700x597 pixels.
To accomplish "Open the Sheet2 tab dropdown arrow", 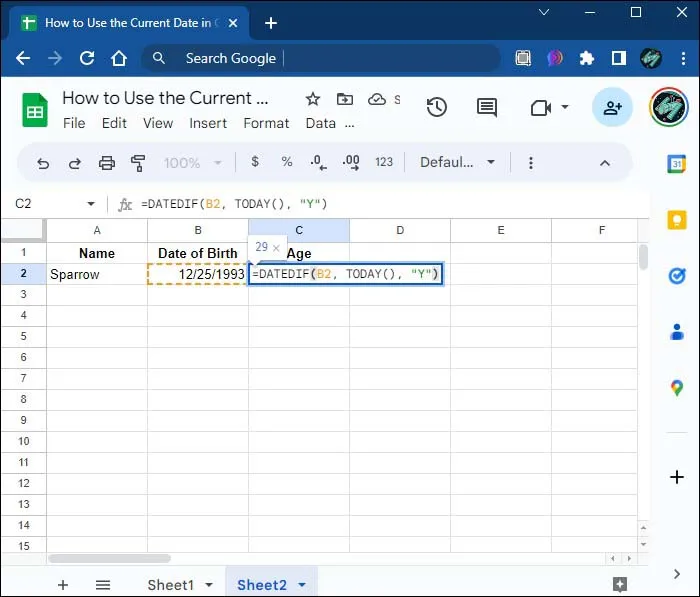I will click(302, 584).
